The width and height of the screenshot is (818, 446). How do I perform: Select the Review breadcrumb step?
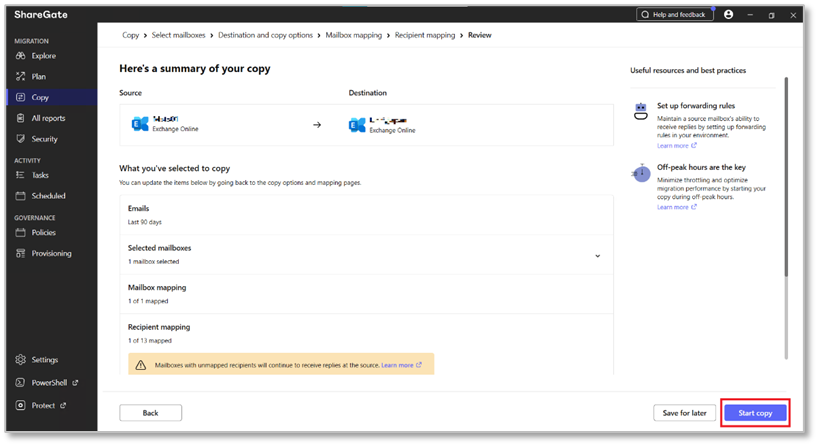click(480, 35)
